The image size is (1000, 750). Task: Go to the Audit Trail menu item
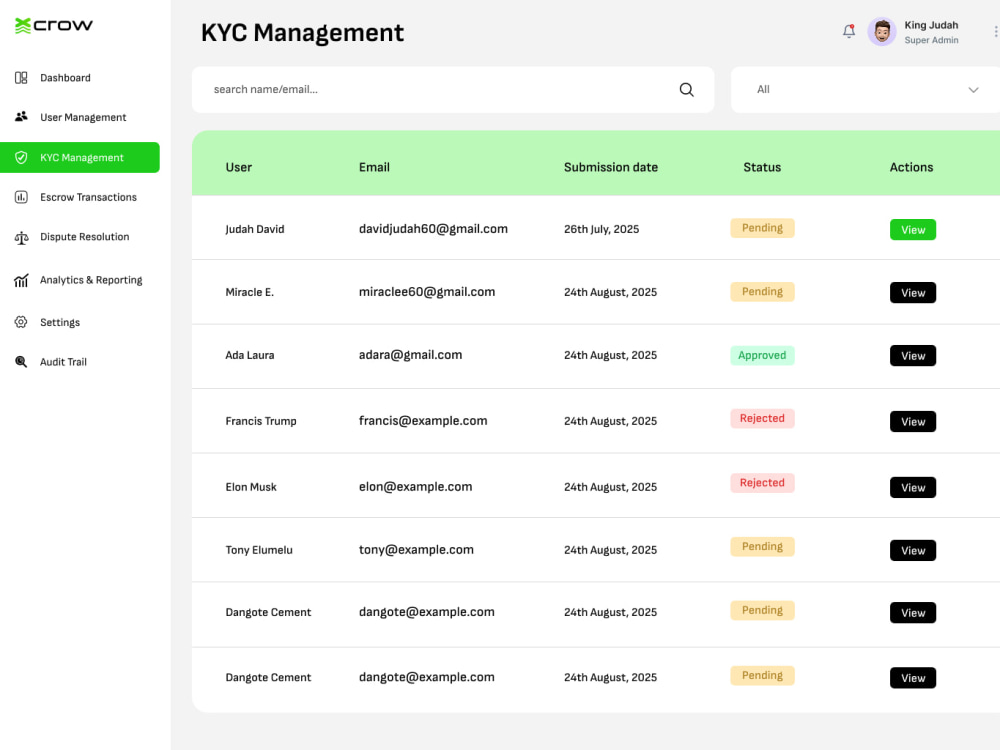pyautogui.click(x=63, y=362)
